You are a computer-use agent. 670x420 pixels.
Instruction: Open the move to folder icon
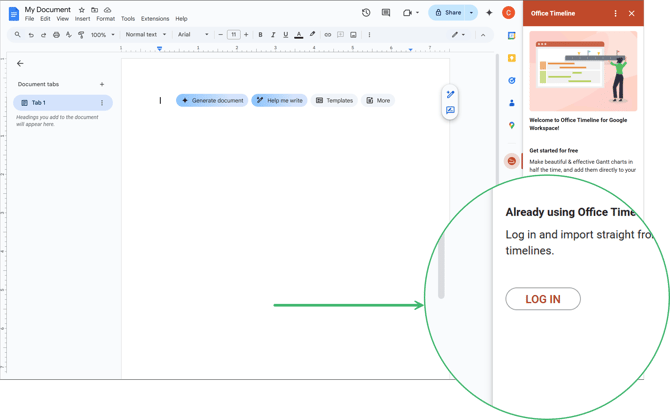click(x=94, y=10)
